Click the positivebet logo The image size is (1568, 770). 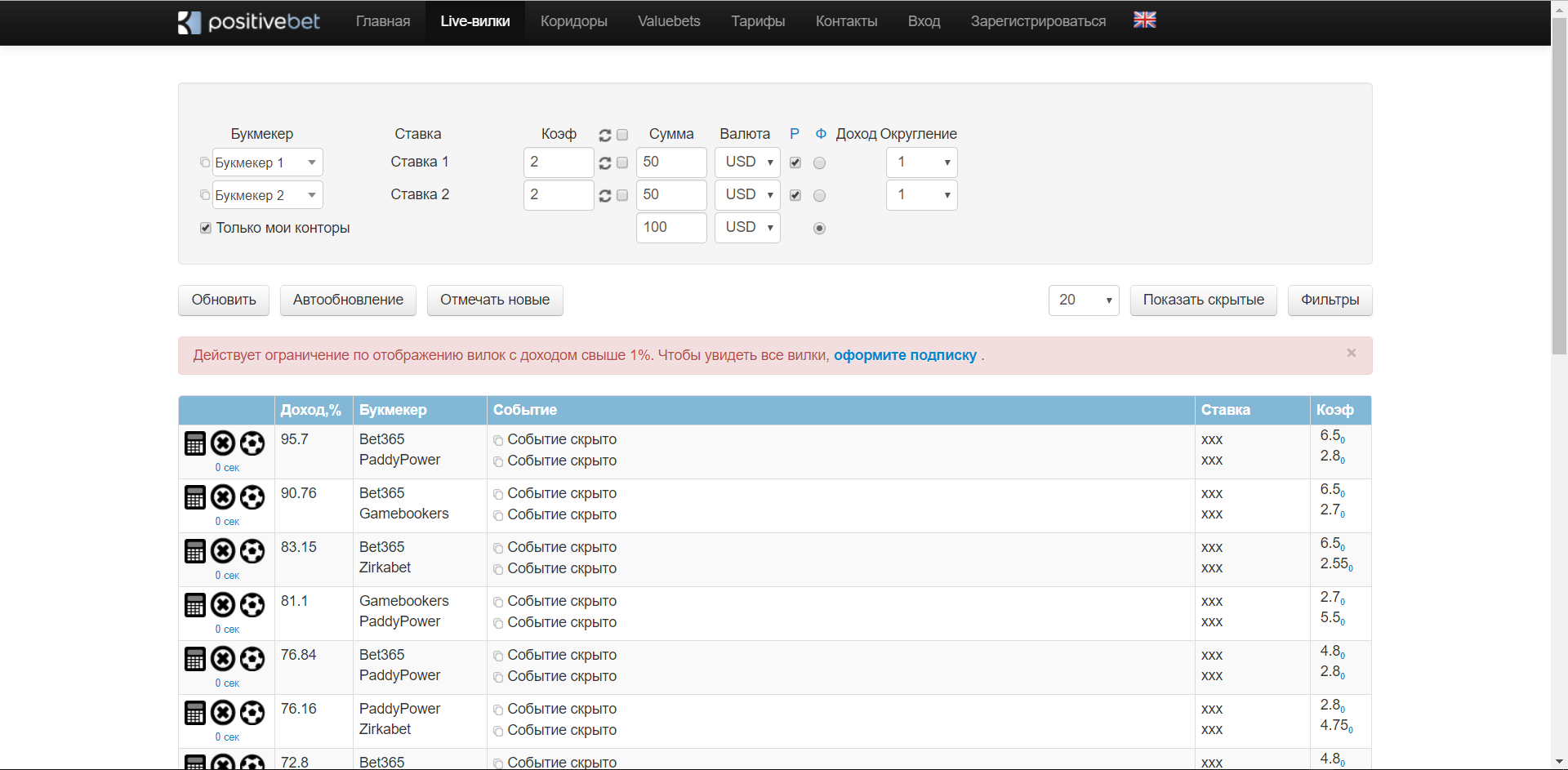249,22
